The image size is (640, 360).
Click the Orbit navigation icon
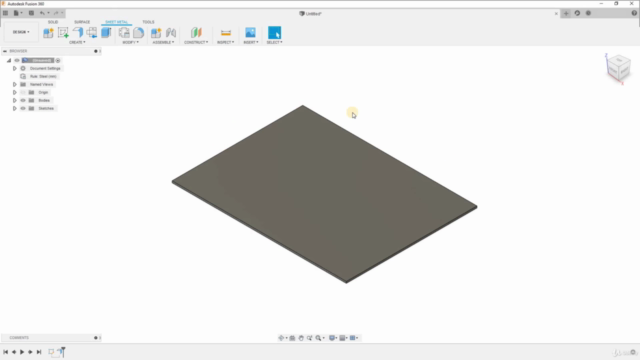(281, 338)
